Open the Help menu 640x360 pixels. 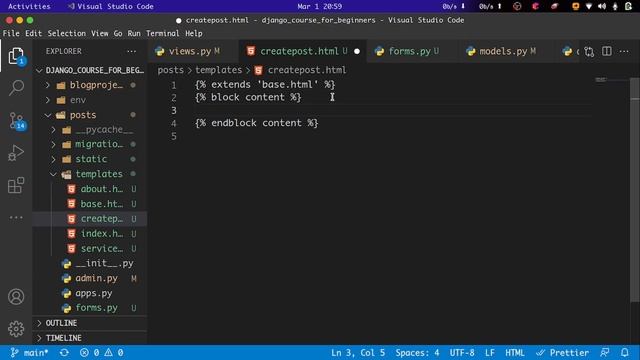coord(193,33)
